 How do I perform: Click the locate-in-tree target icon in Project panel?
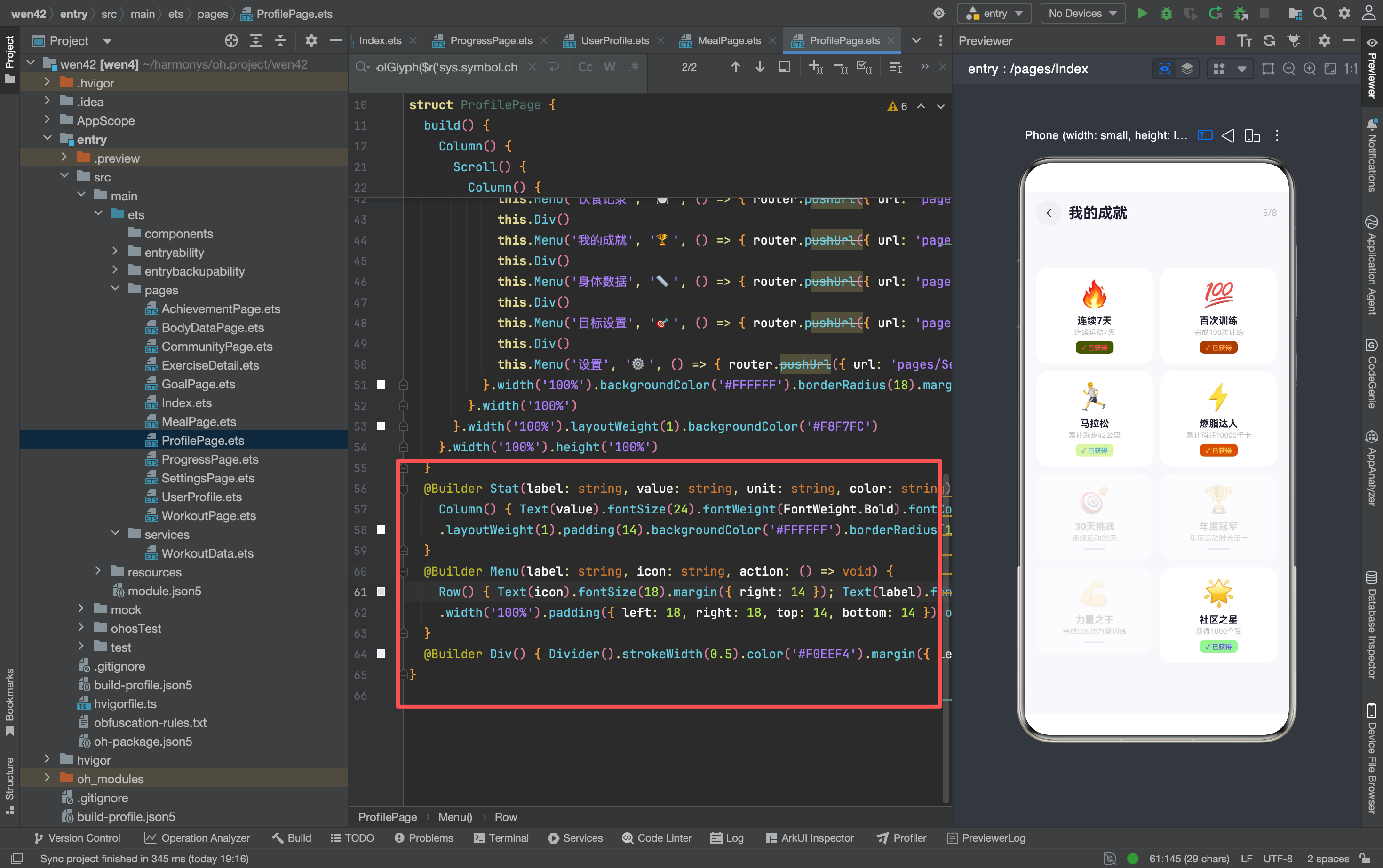231,41
